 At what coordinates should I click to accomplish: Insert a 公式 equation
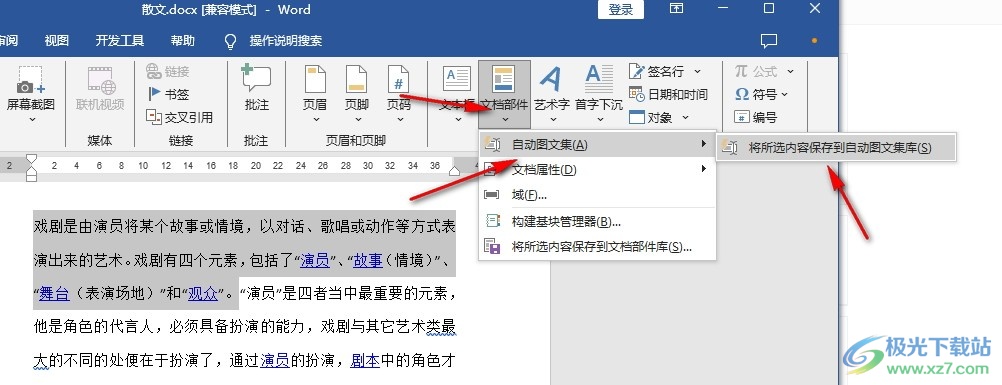point(757,71)
